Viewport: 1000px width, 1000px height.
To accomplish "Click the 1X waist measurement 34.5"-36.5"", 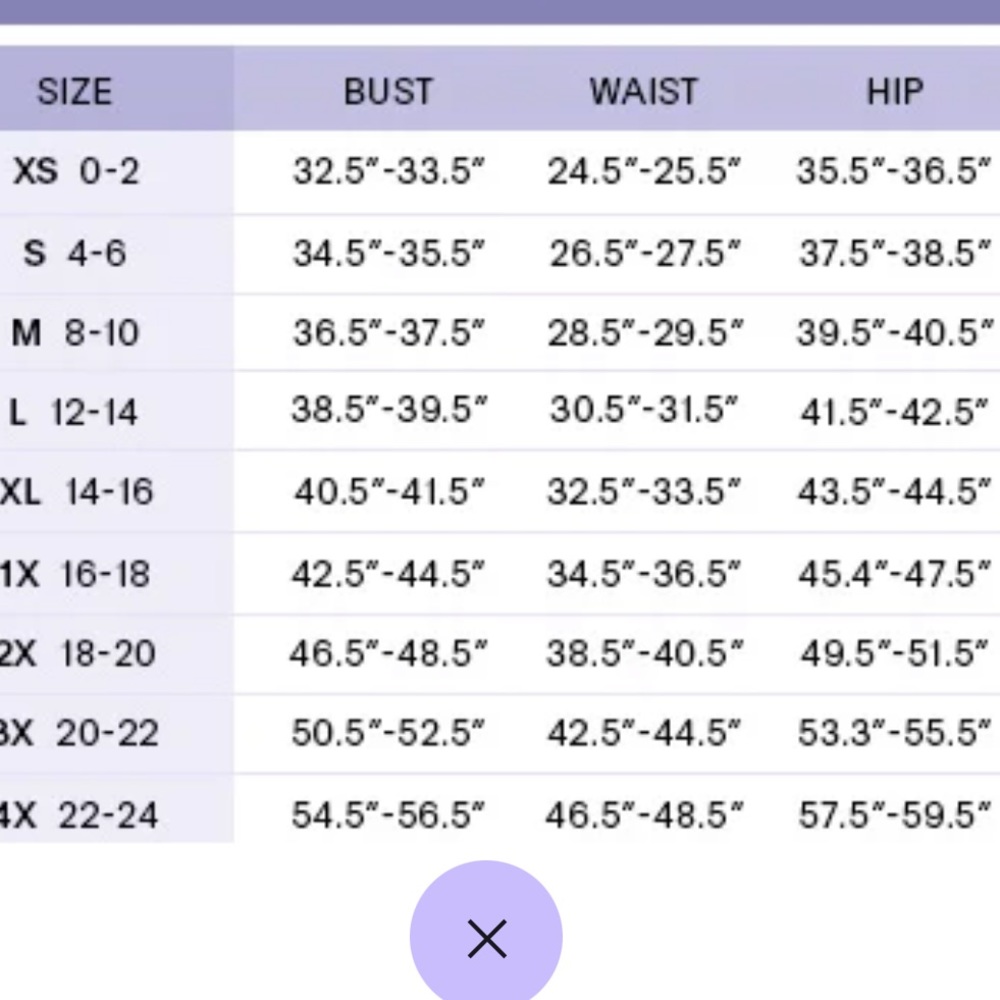I will (645, 574).
